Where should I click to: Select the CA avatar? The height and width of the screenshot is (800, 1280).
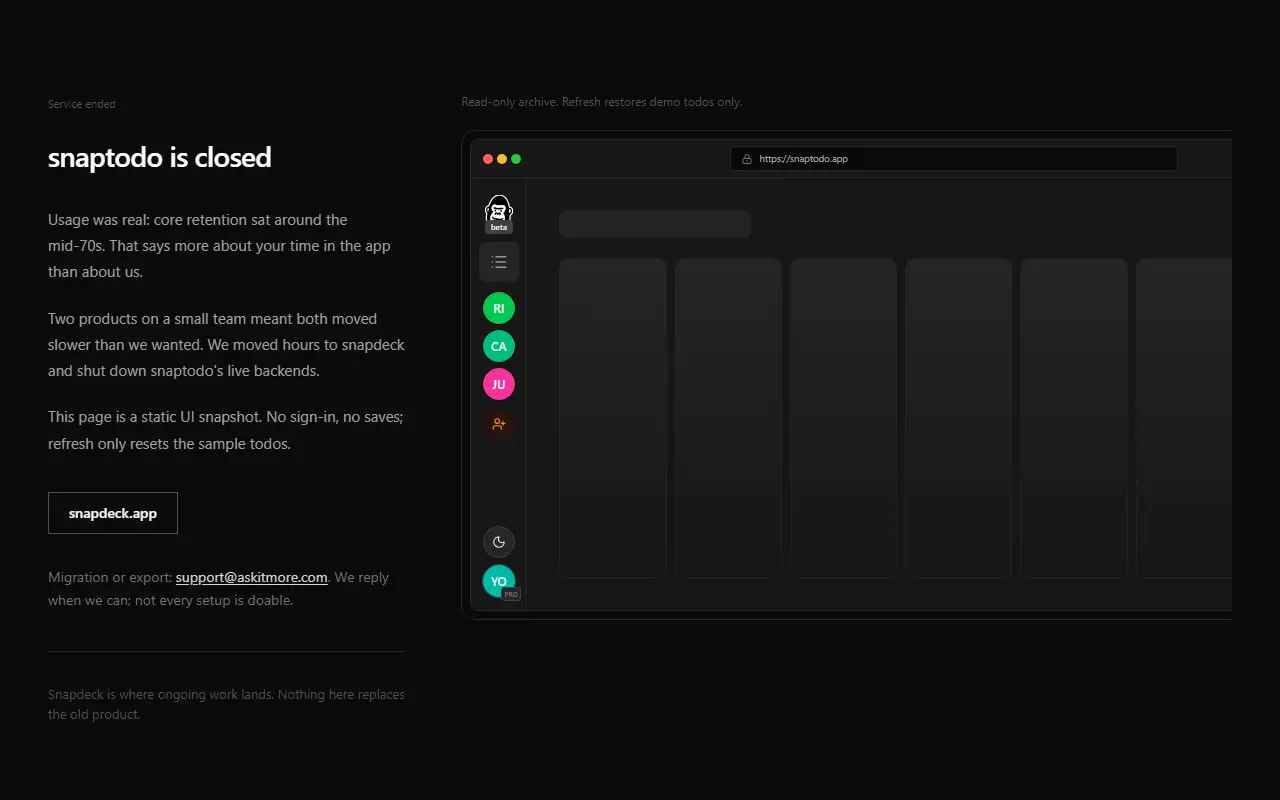pyautogui.click(x=499, y=346)
